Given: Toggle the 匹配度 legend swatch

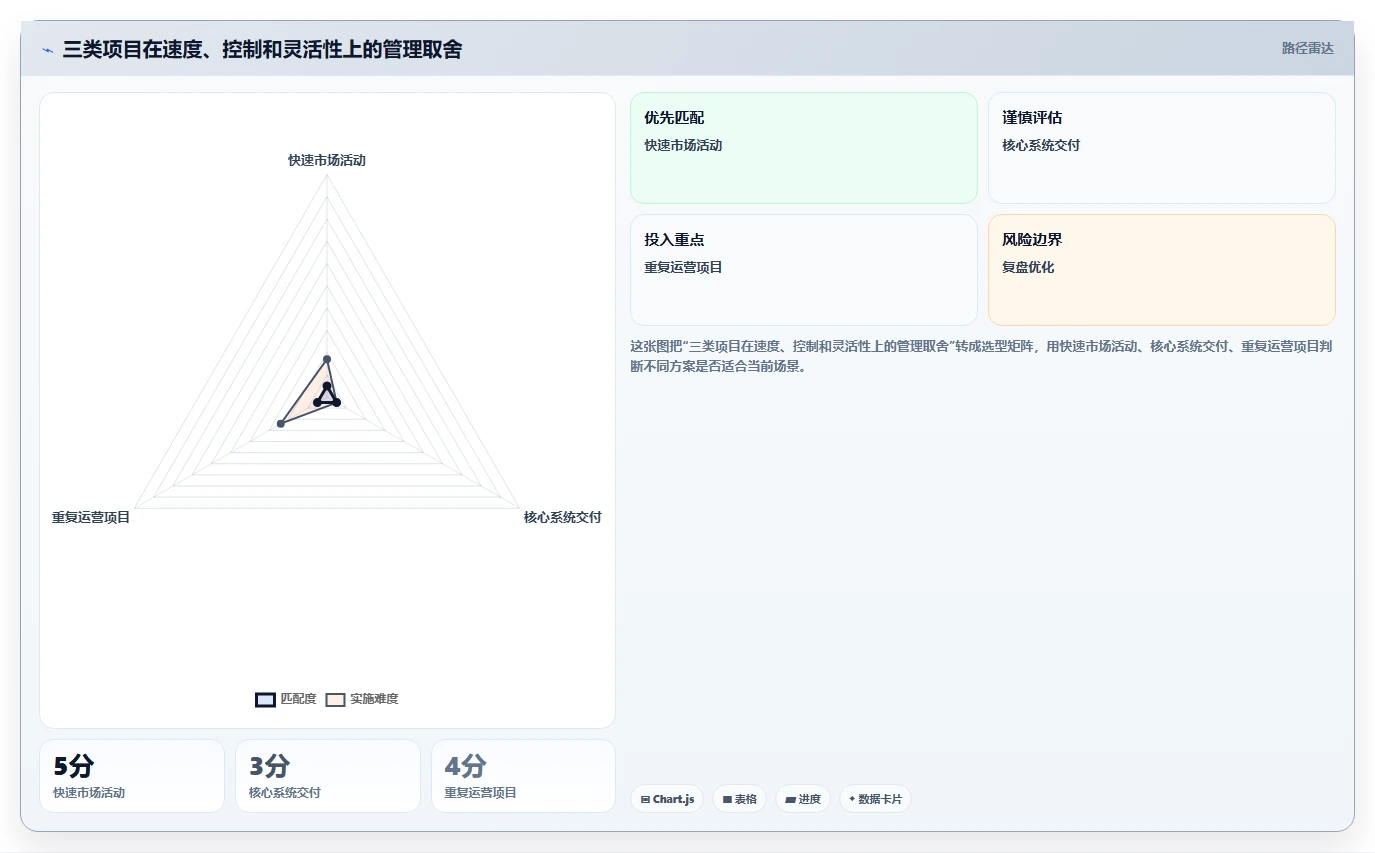Looking at the screenshot, I should (x=265, y=699).
